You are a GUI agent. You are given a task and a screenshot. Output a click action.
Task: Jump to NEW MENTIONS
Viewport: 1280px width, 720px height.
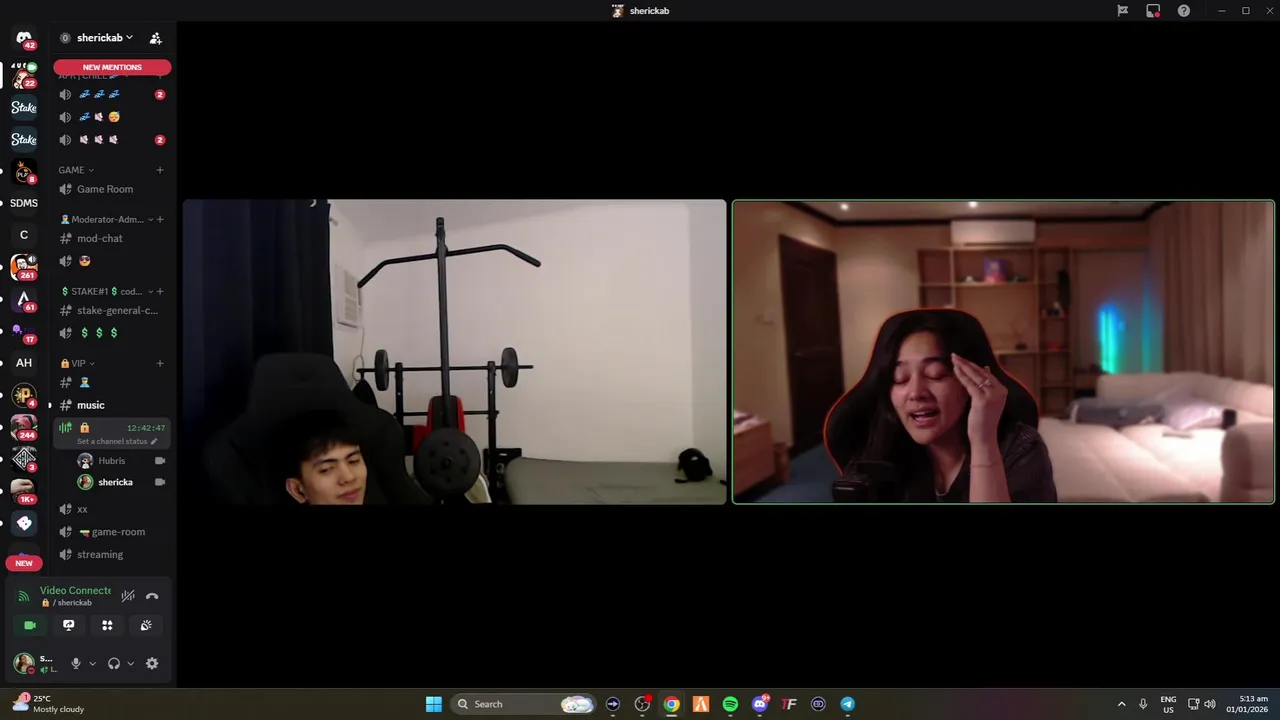click(112, 67)
